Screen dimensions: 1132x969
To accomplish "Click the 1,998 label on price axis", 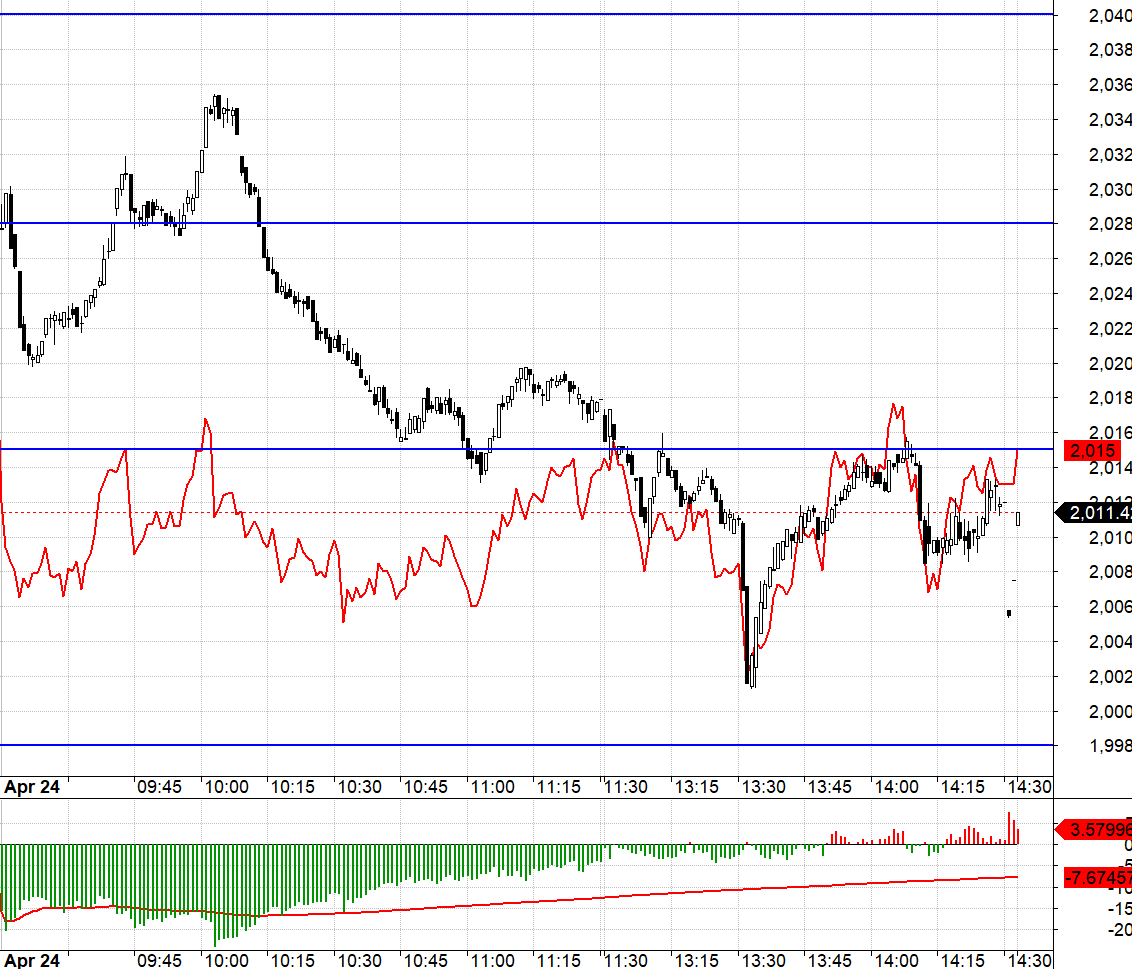I will pos(1109,746).
